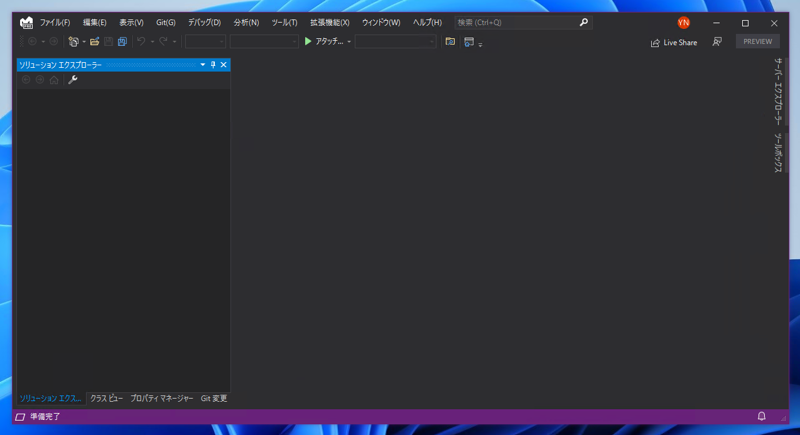Open the ヘルプ(H) menu
Viewport: 800px width, 435px height.
click(427, 22)
